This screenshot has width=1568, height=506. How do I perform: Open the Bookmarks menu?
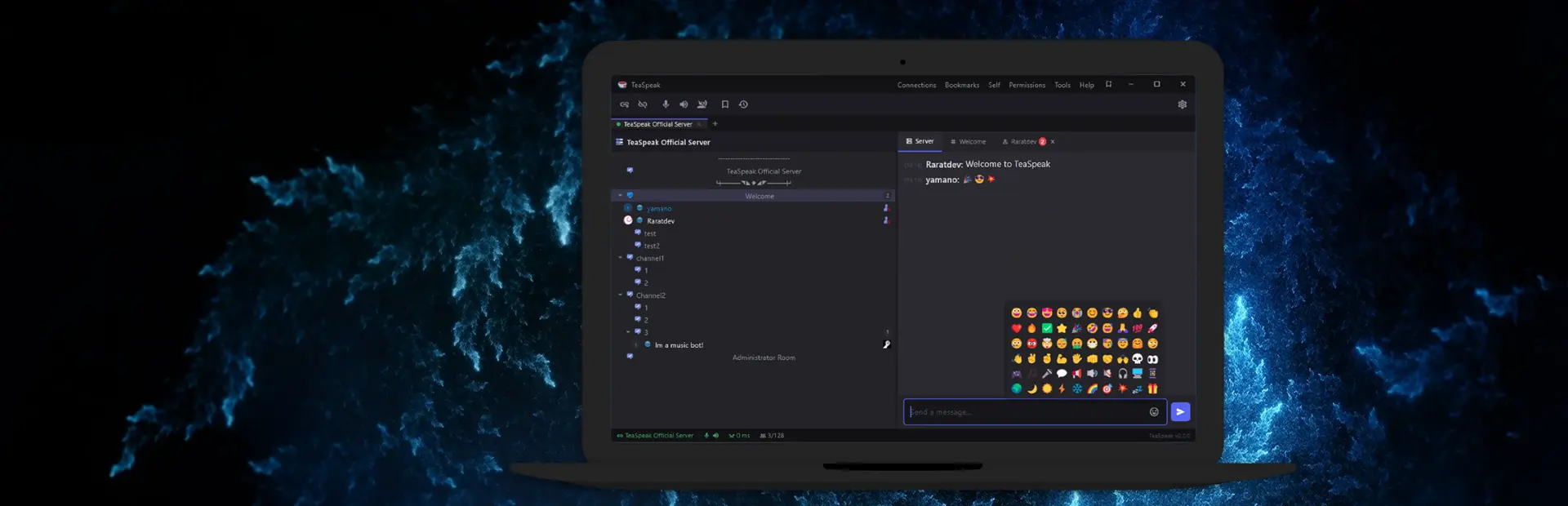click(x=962, y=85)
